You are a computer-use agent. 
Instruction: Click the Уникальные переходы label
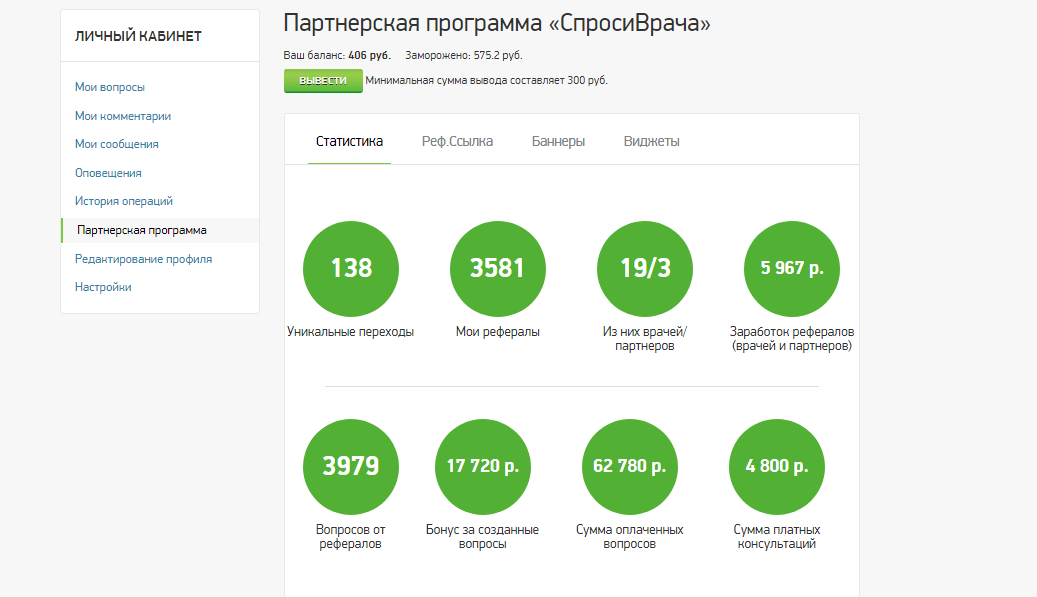(351, 332)
